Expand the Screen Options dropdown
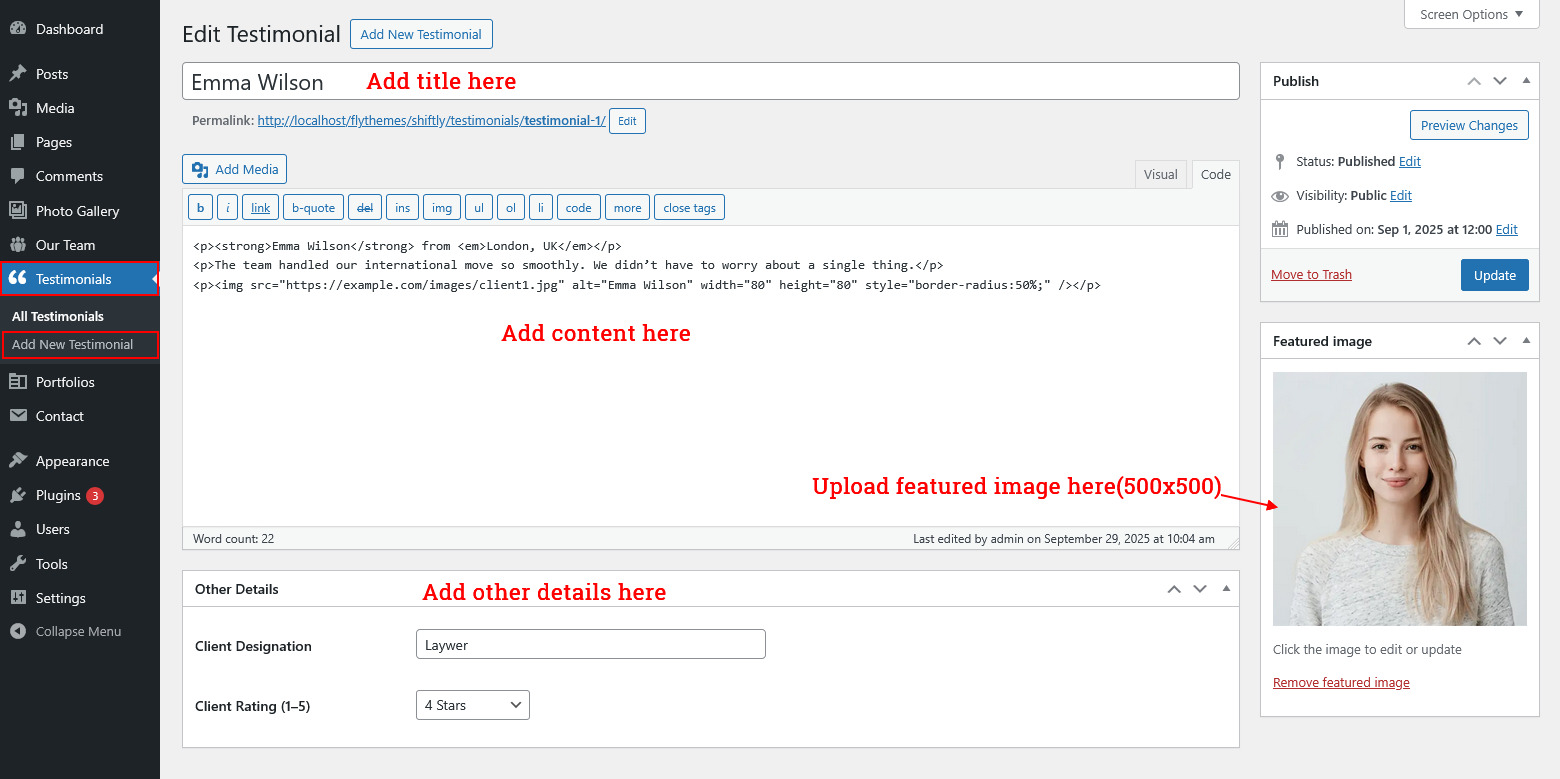Screen dimensions: 1560x779 (1471, 15)
